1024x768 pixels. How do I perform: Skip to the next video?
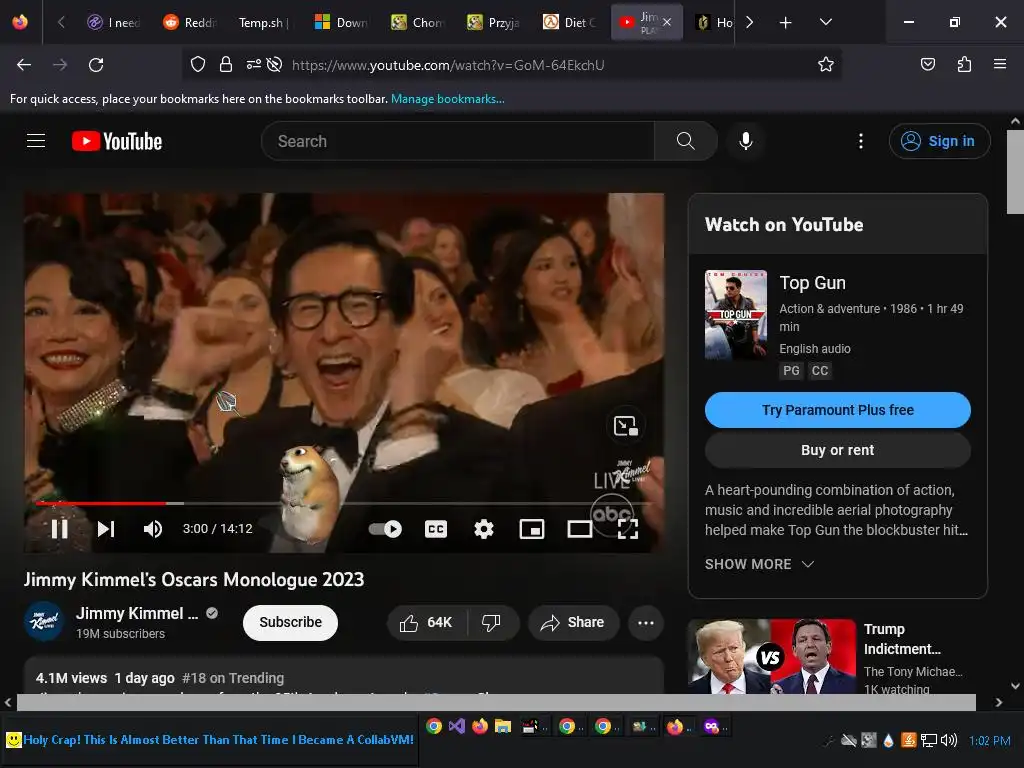[x=106, y=529]
